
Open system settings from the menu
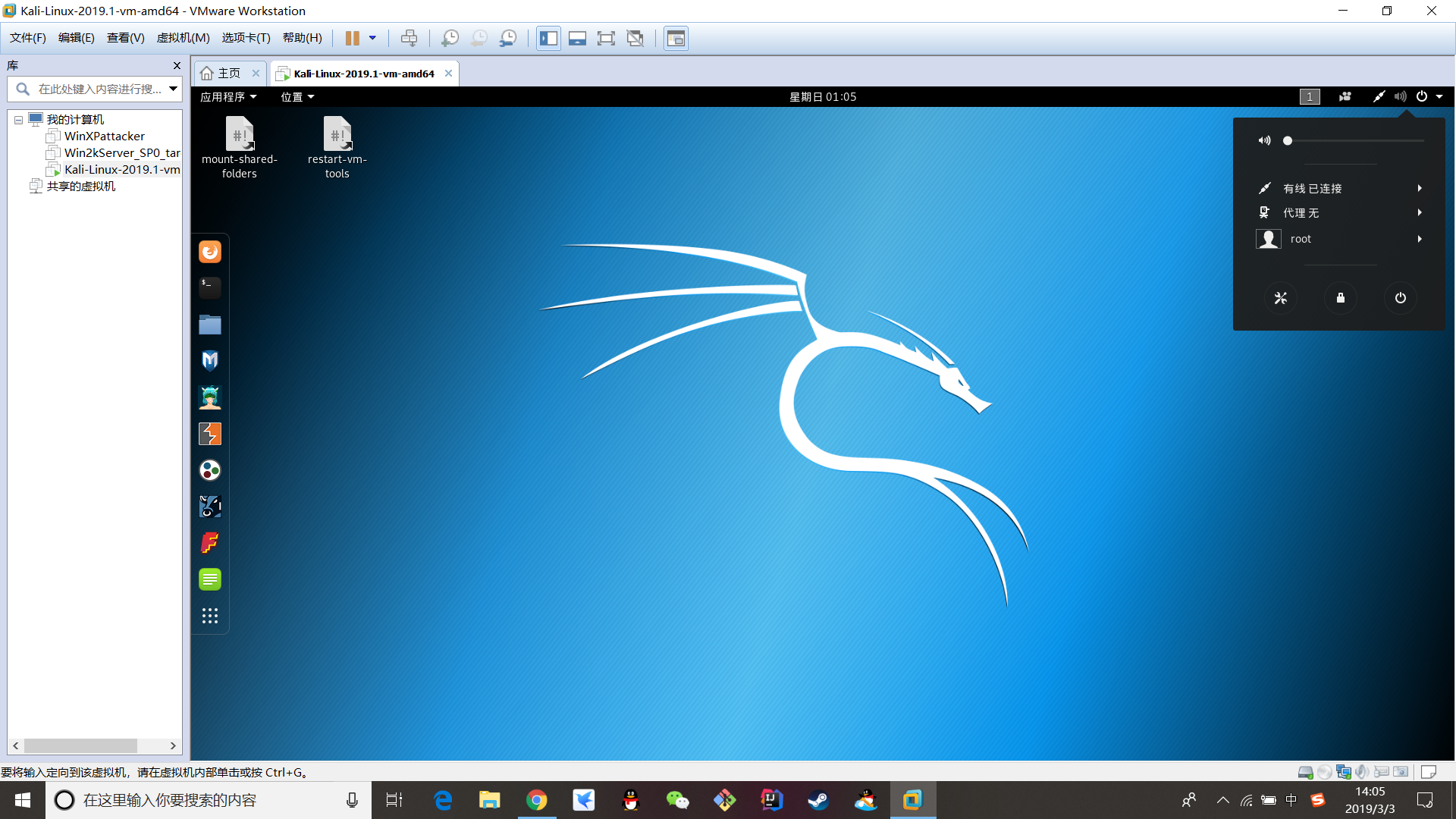click(x=1281, y=298)
